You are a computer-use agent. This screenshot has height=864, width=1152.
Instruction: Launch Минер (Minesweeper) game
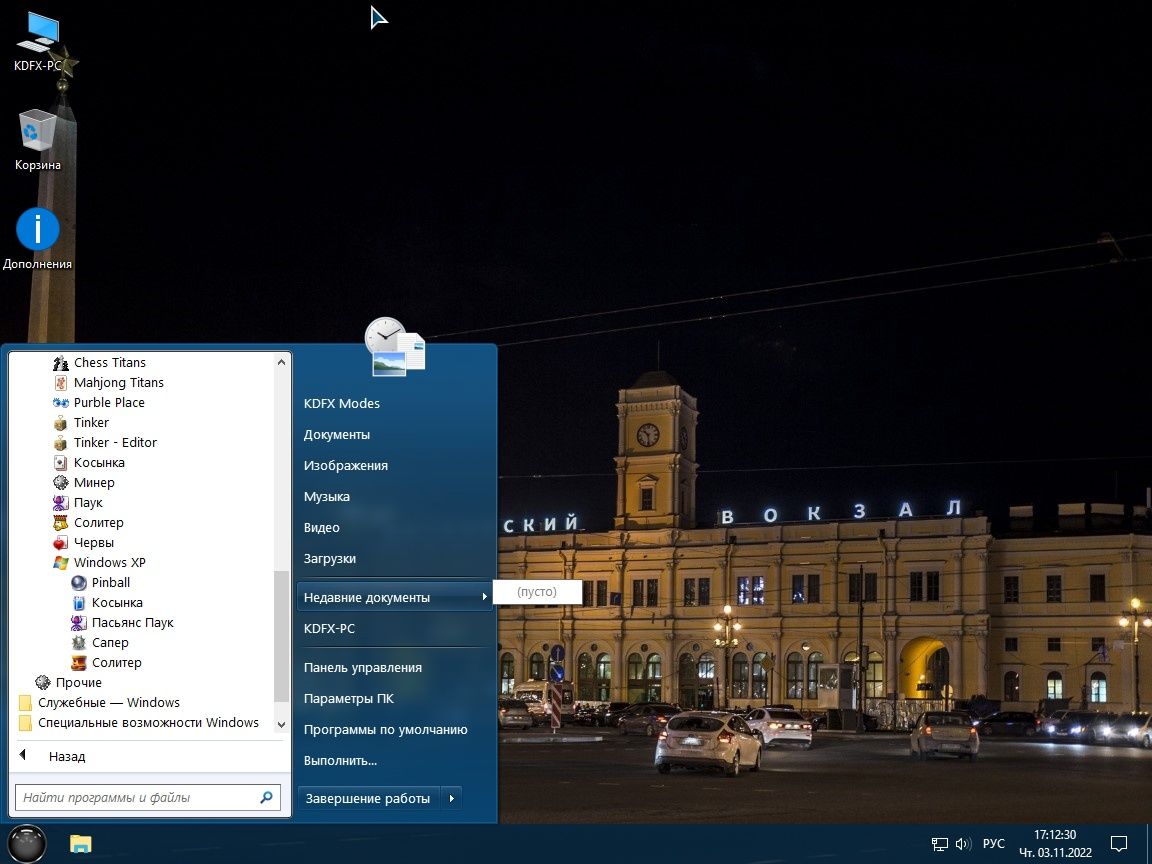coord(94,483)
